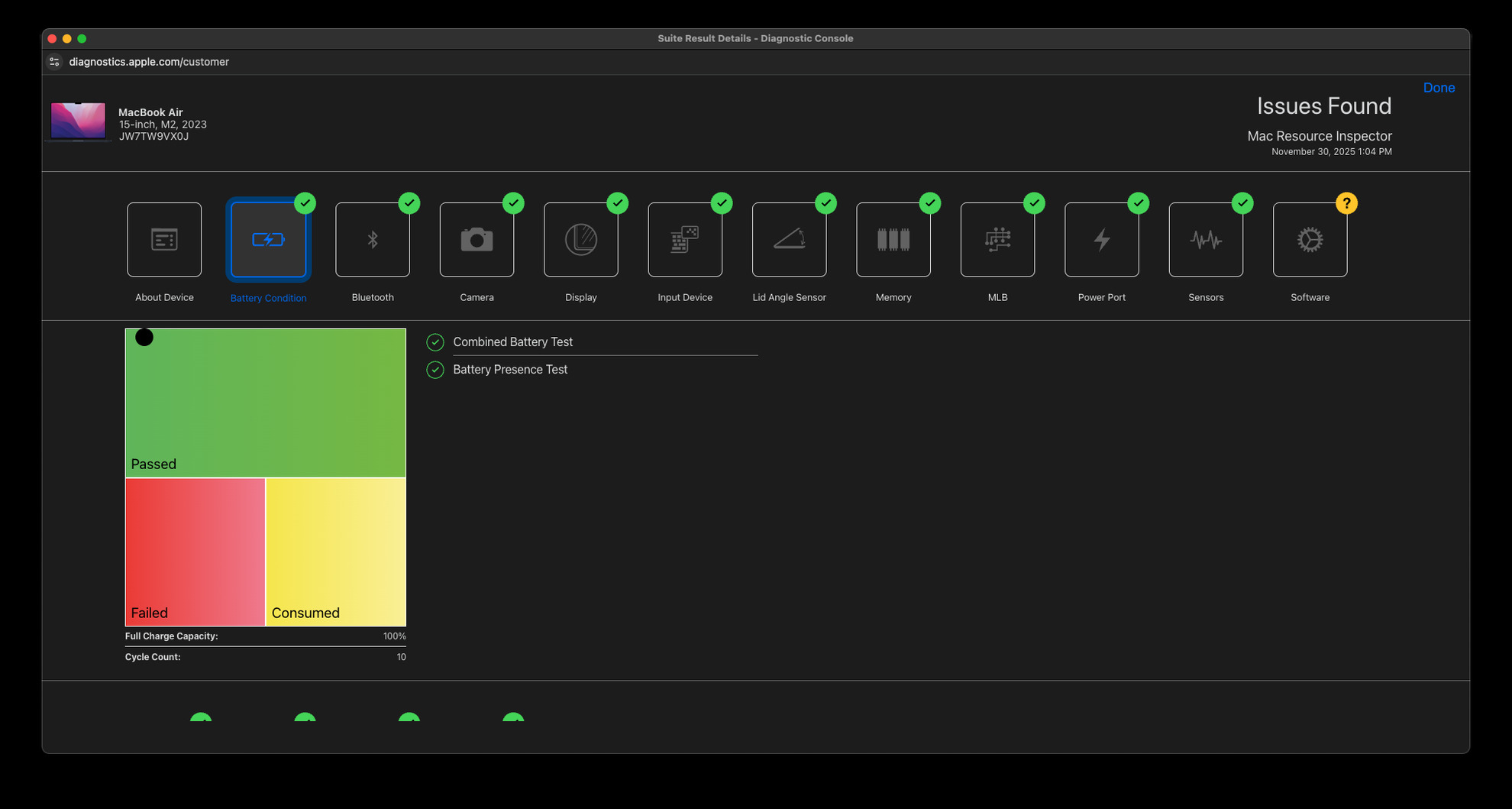
Task: Click the black battery status marker dot
Action: click(144, 337)
